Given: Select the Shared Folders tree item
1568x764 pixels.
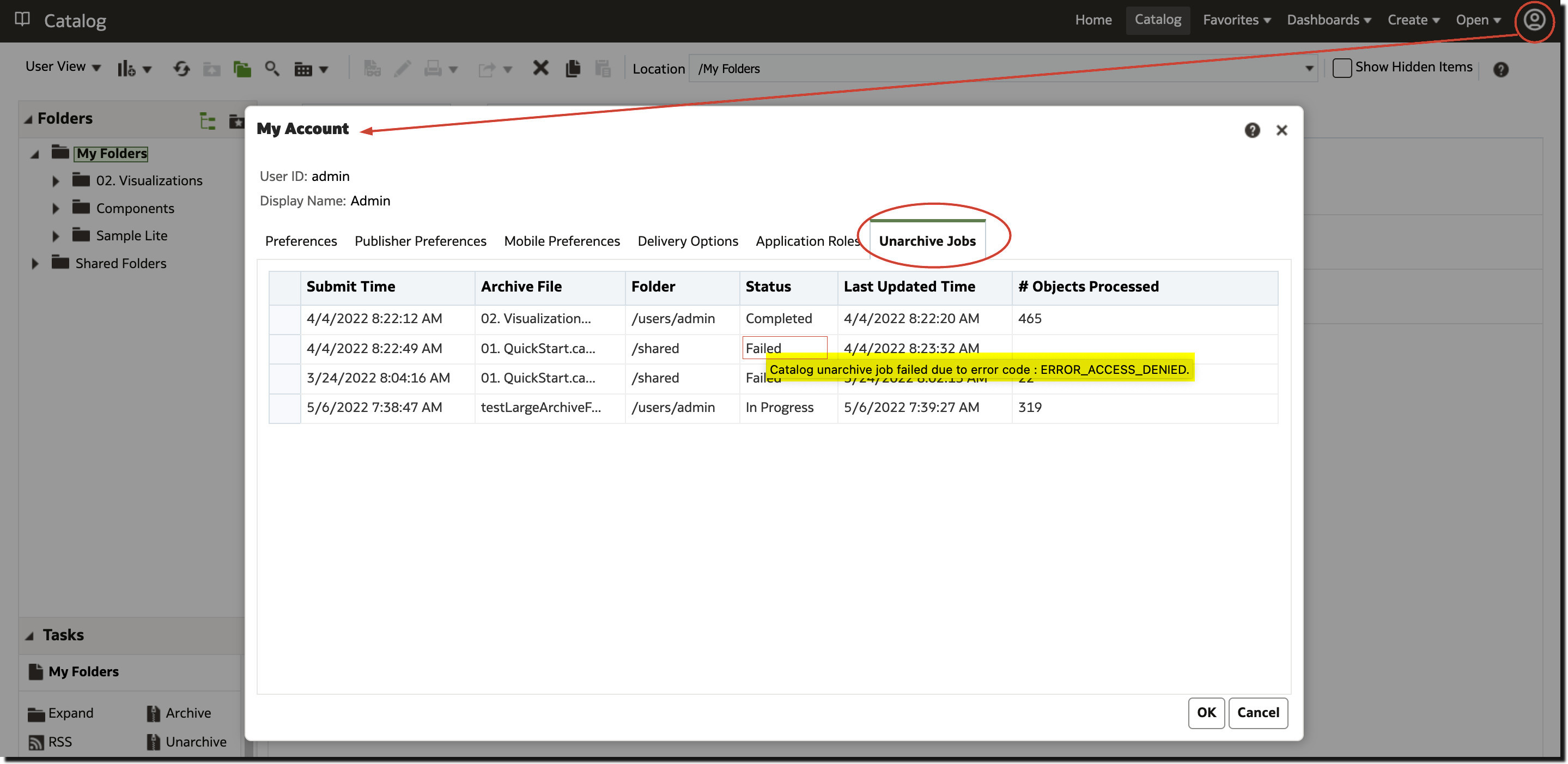Looking at the screenshot, I should click(x=120, y=264).
